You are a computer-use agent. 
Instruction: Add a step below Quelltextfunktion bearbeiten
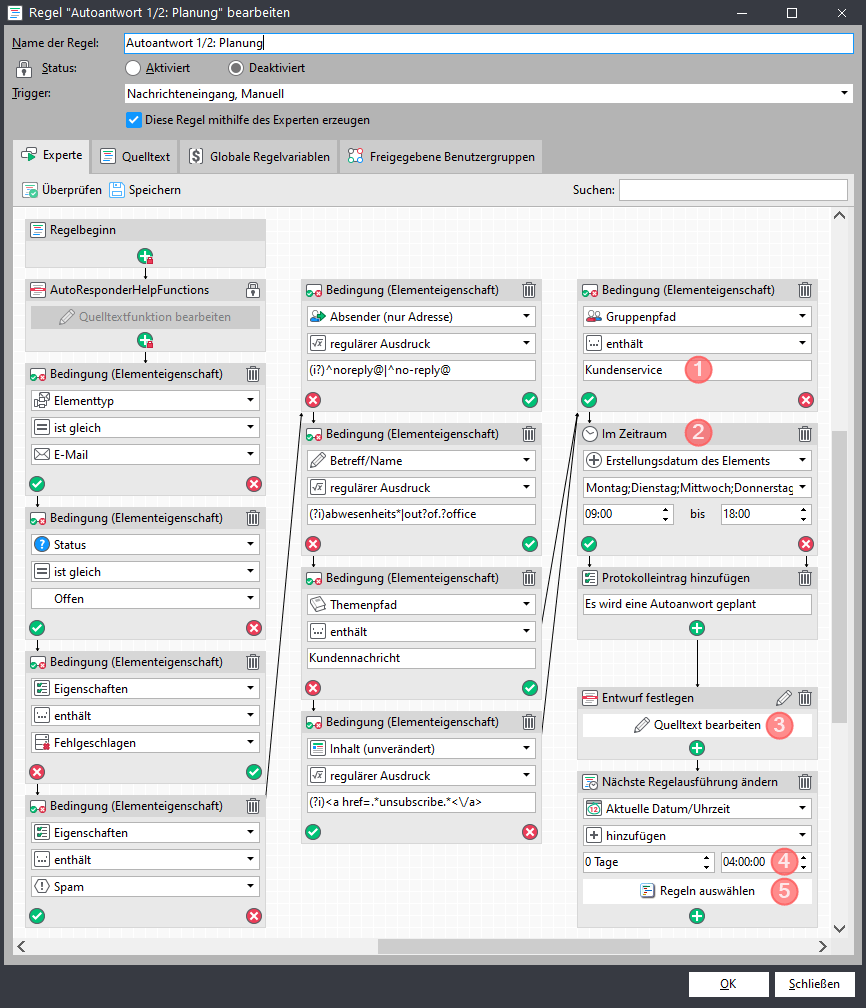pos(145,341)
